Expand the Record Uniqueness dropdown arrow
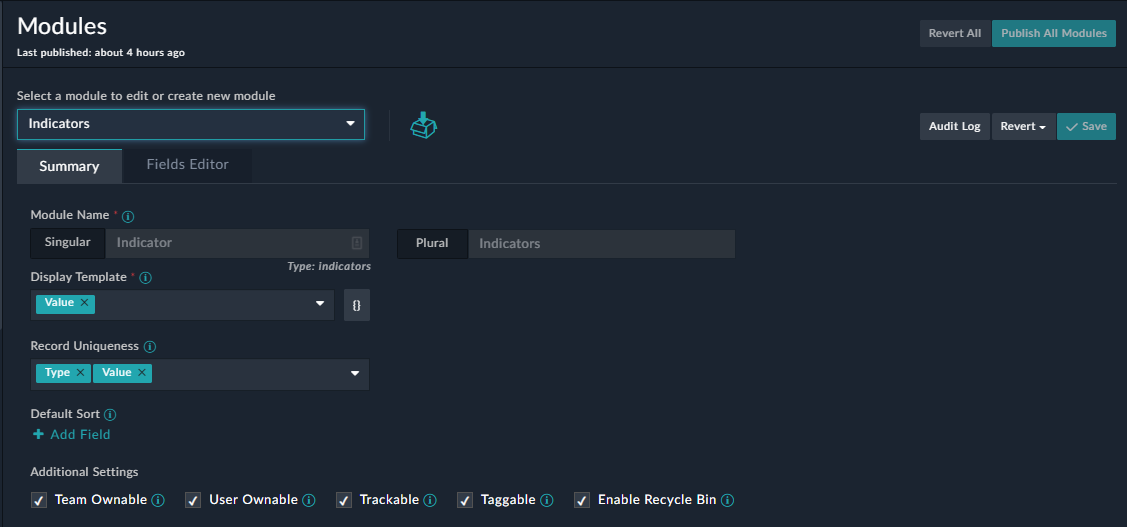 [354, 373]
